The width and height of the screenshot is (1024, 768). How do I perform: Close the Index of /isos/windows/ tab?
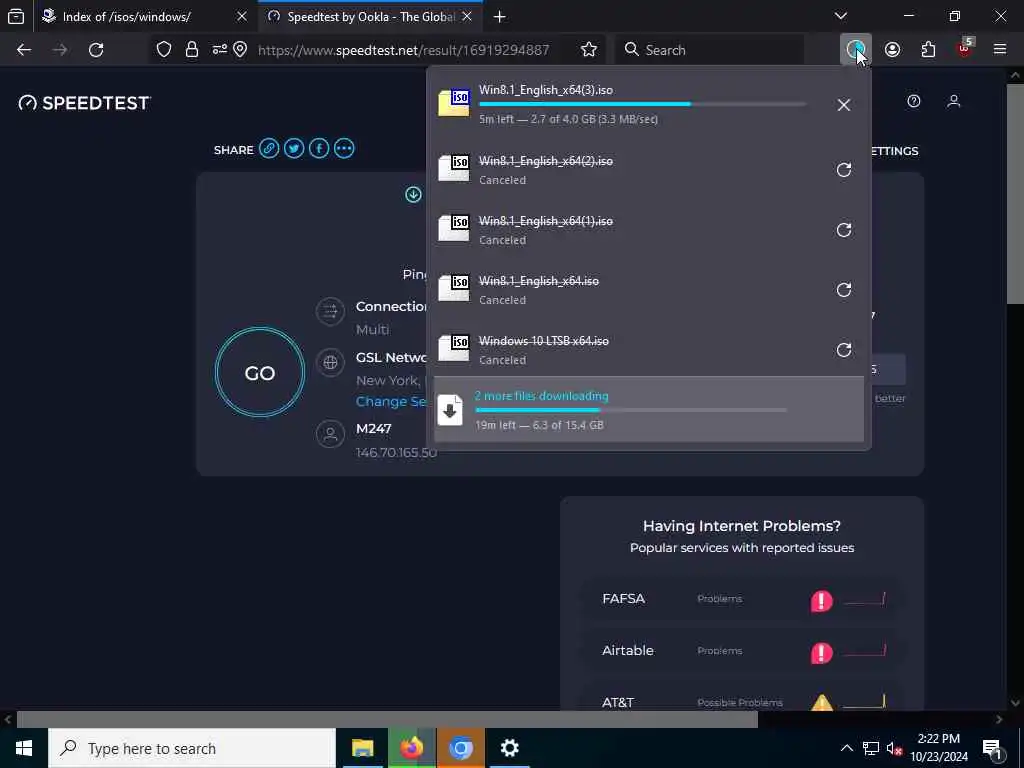[242, 17]
